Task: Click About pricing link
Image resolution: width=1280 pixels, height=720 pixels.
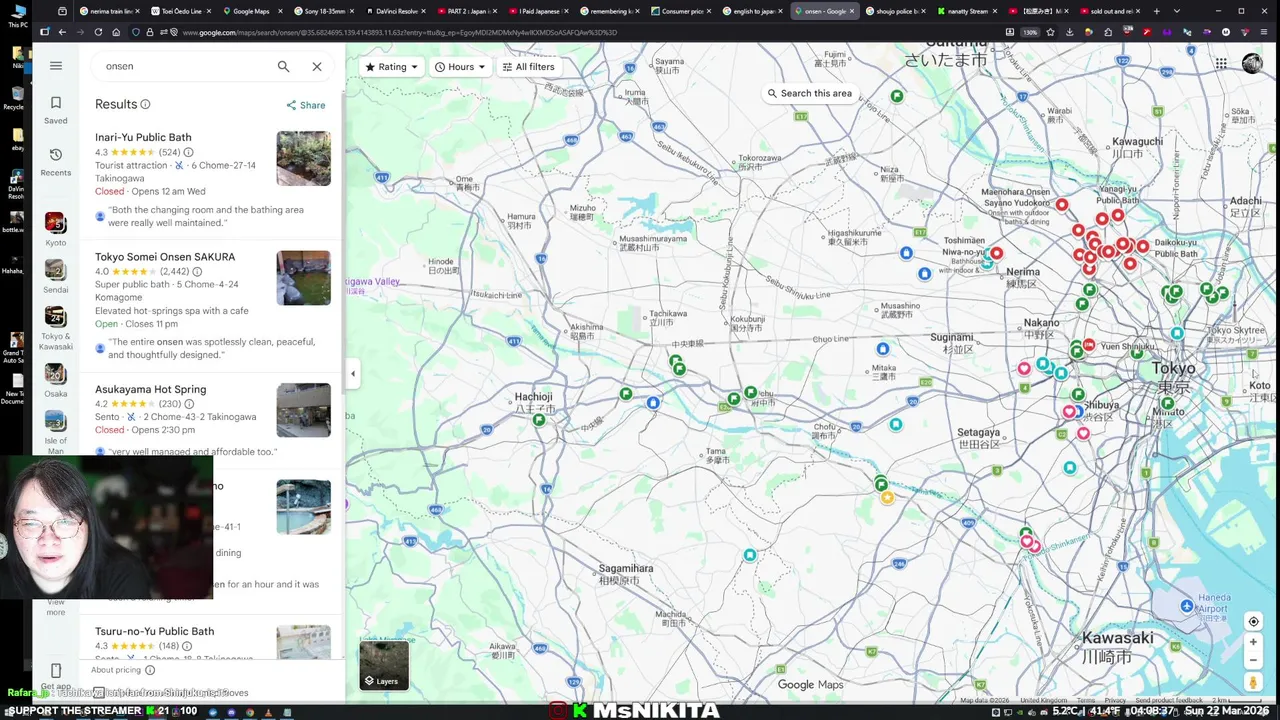Action: pos(115,670)
